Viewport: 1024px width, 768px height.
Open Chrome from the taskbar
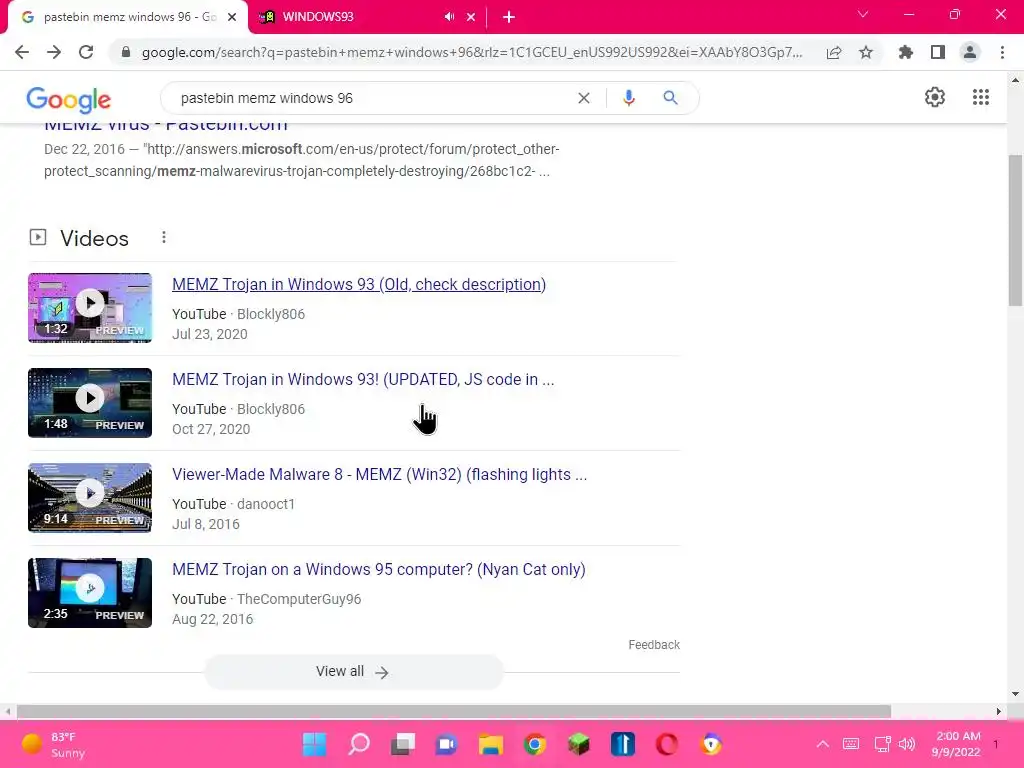535,744
